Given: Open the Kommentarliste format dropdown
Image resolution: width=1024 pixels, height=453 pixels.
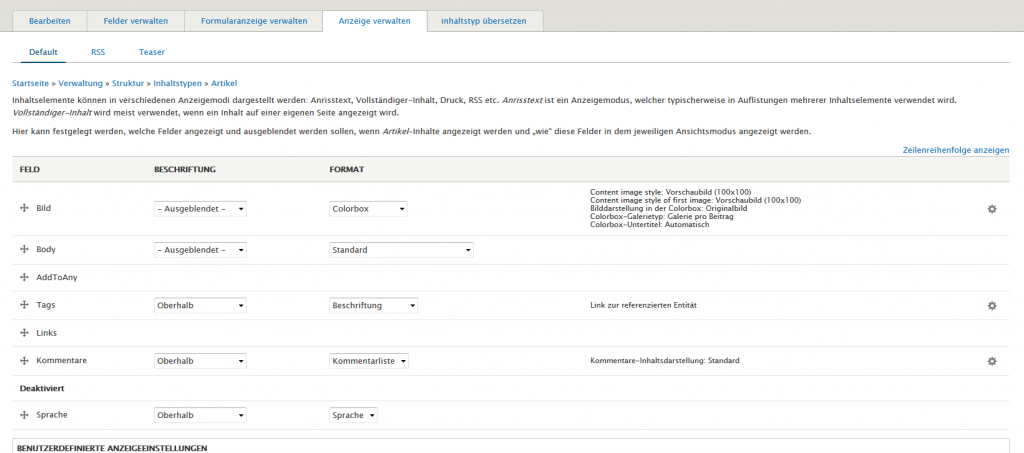Looking at the screenshot, I should [x=369, y=360].
